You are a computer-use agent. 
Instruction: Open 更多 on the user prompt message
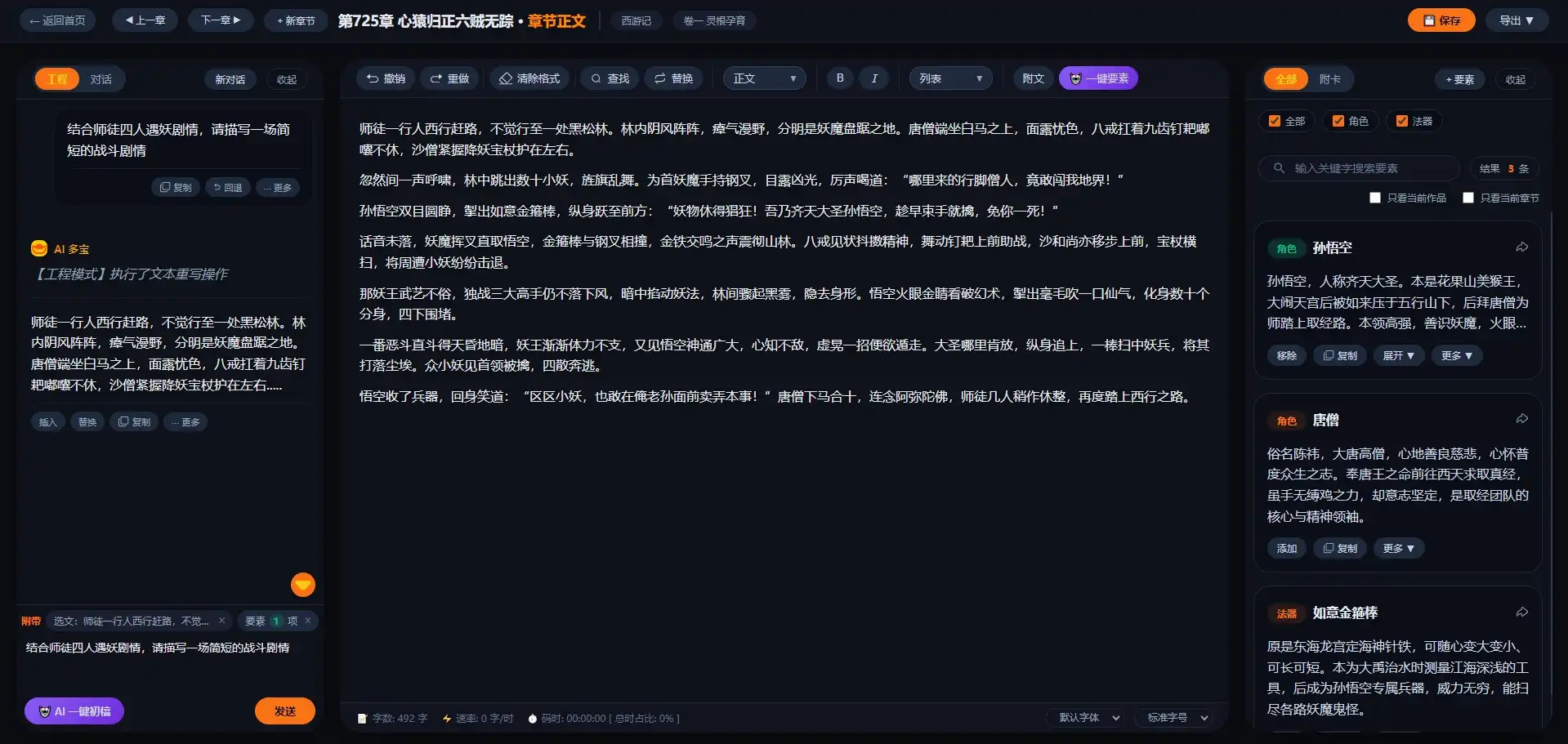[x=278, y=187]
